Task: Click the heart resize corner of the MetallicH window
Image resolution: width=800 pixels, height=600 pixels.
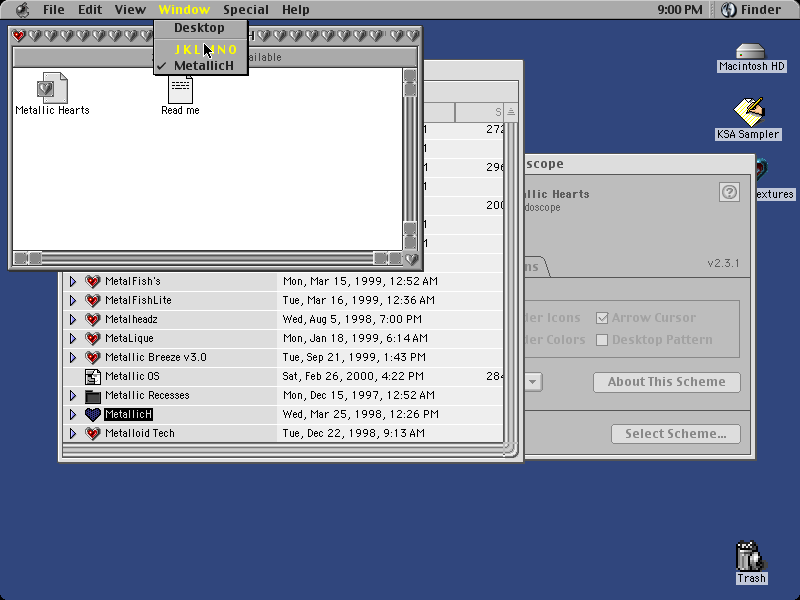Action: (x=411, y=259)
